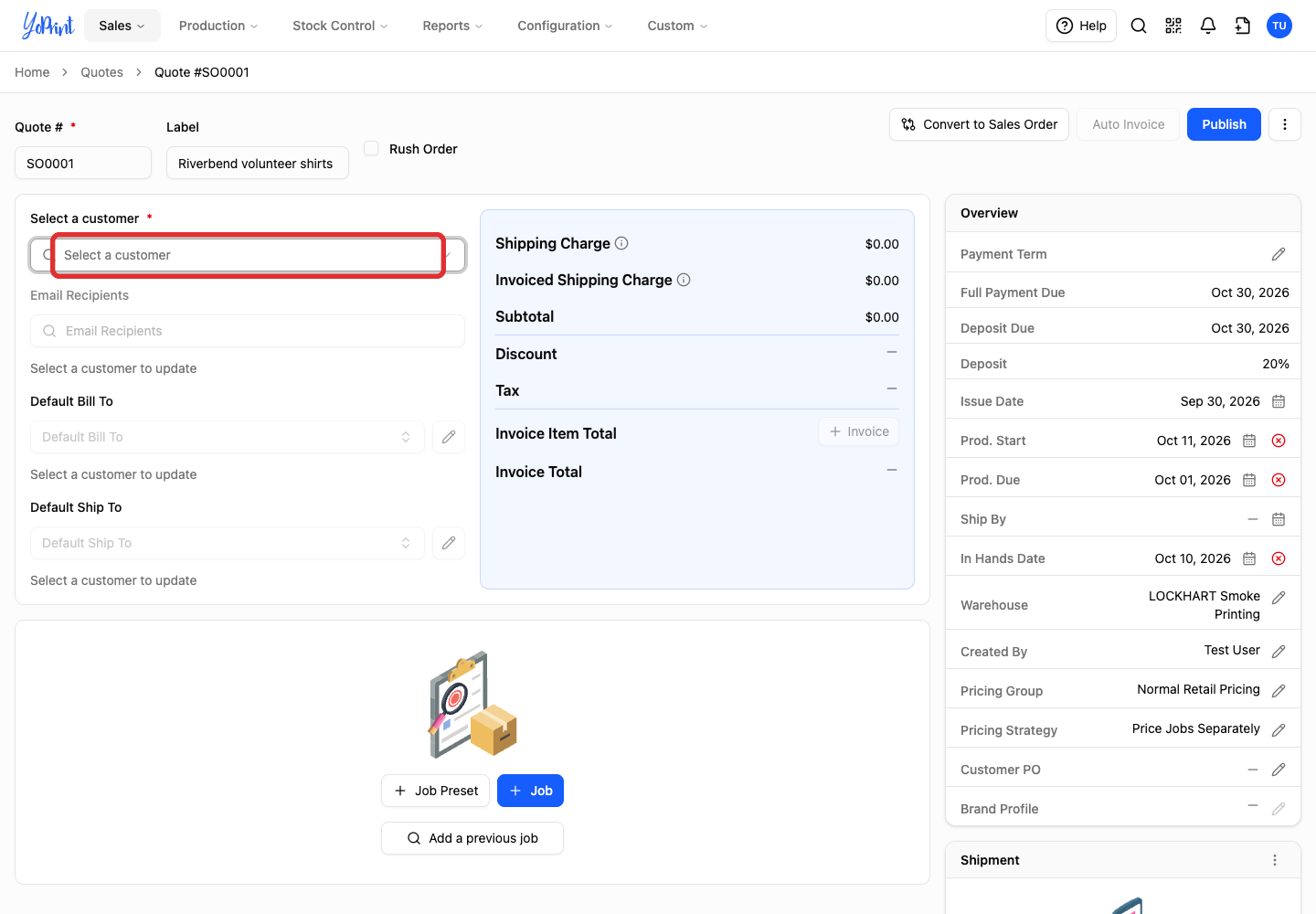Edit Default Bill To address pencil
Image resolution: width=1316 pixels, height=914 pixels.
point(449,437)
